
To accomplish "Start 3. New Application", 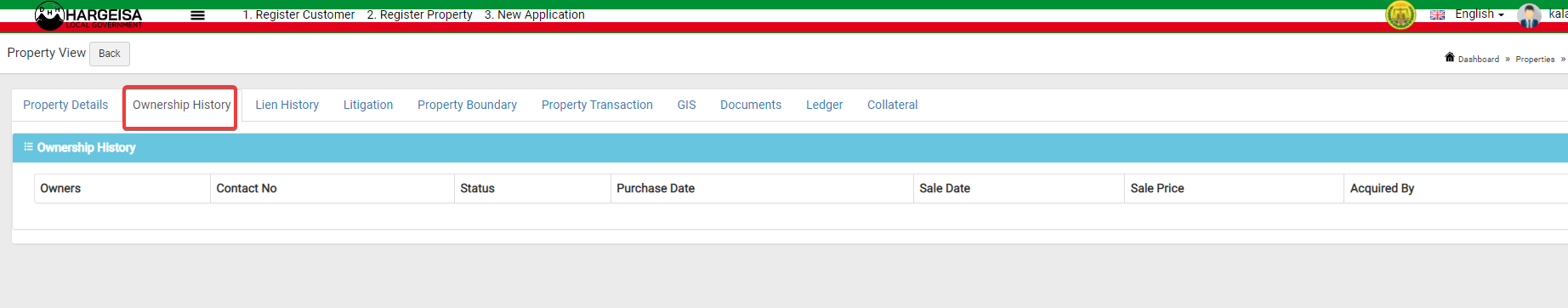I will (534, 14).
